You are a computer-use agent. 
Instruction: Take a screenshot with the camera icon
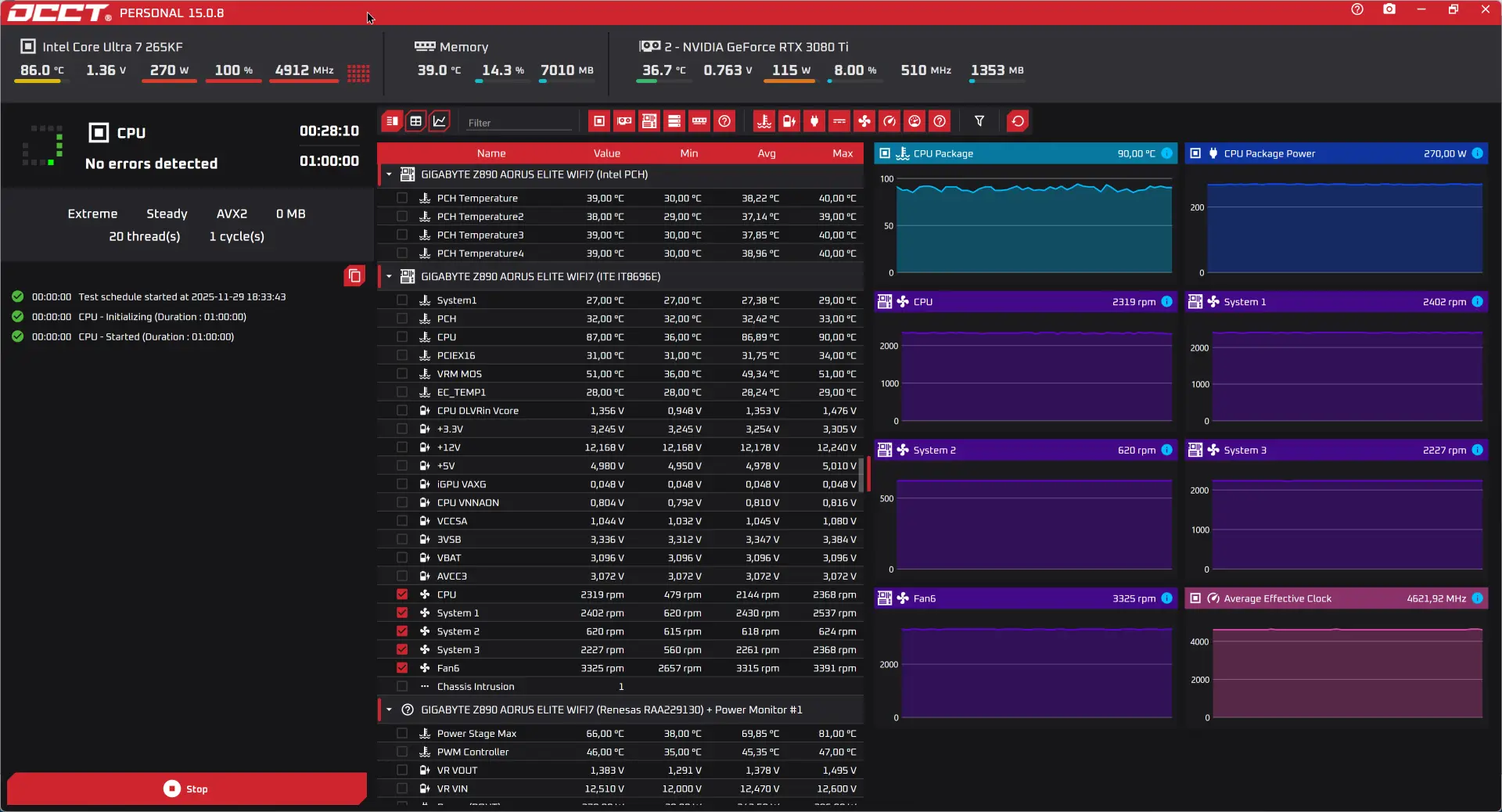point(1389,9)
